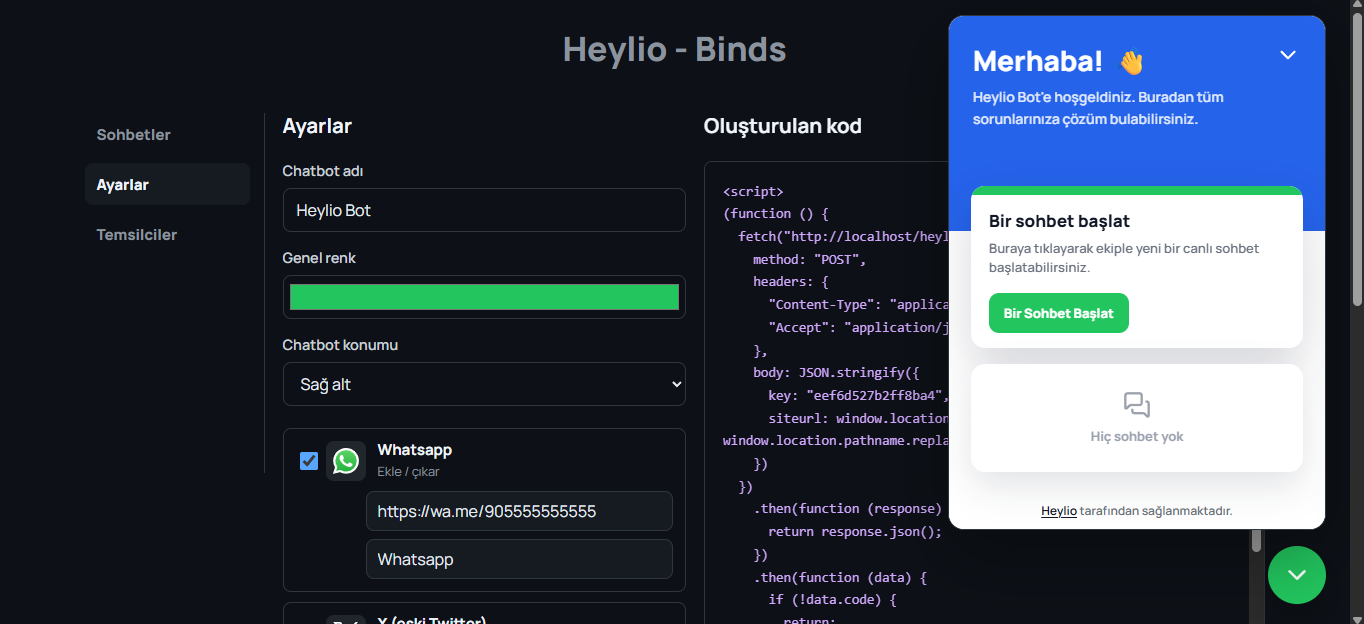Edit the WhatsApp URL field

519,511
